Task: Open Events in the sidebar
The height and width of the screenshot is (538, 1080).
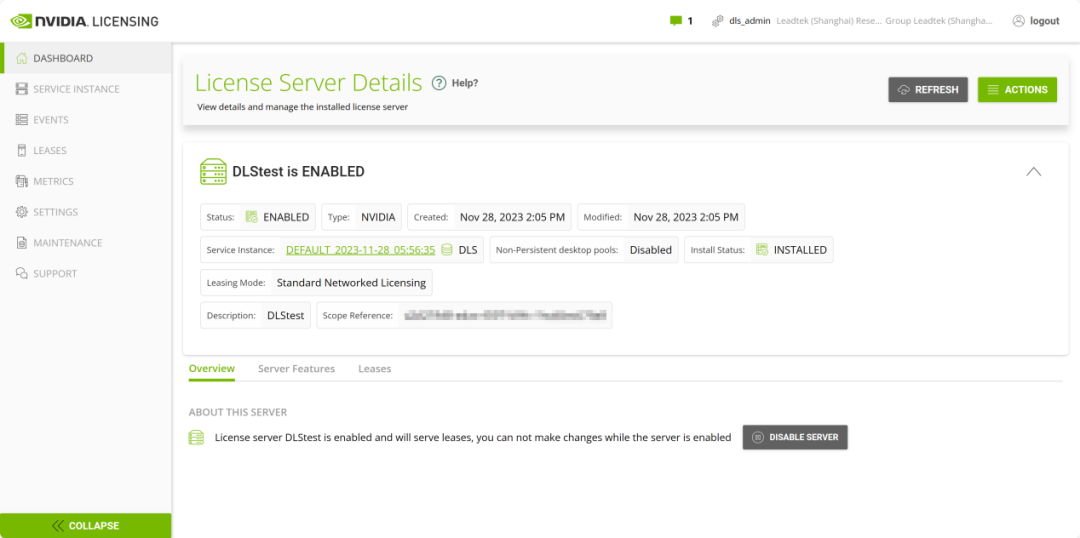Action: coord(85,120)
